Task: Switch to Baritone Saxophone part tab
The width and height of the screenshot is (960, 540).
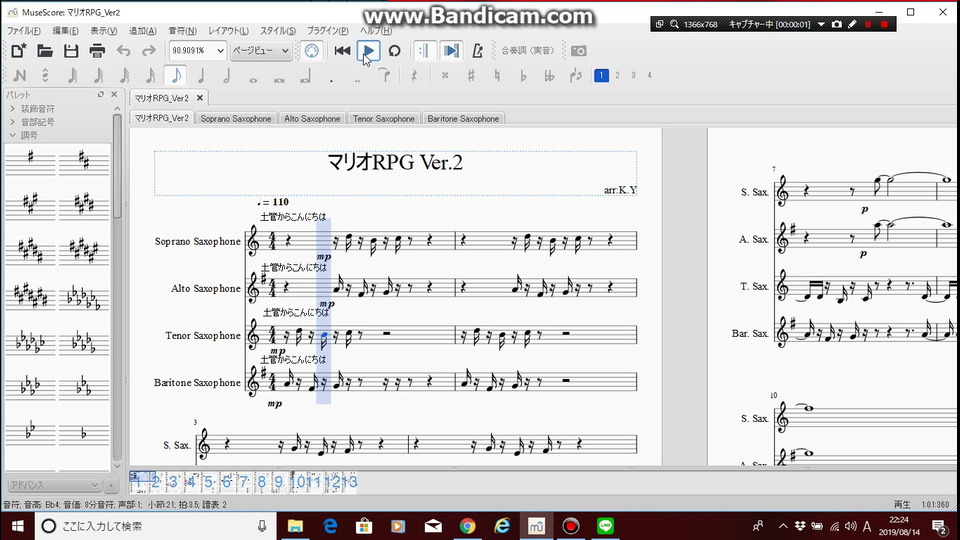Action: [463, 119]
